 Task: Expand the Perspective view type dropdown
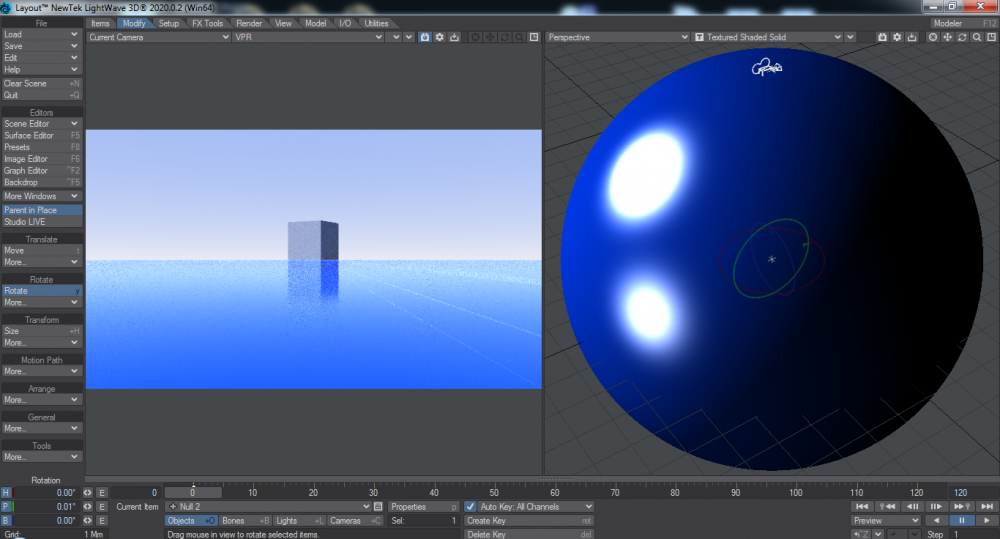615,37
